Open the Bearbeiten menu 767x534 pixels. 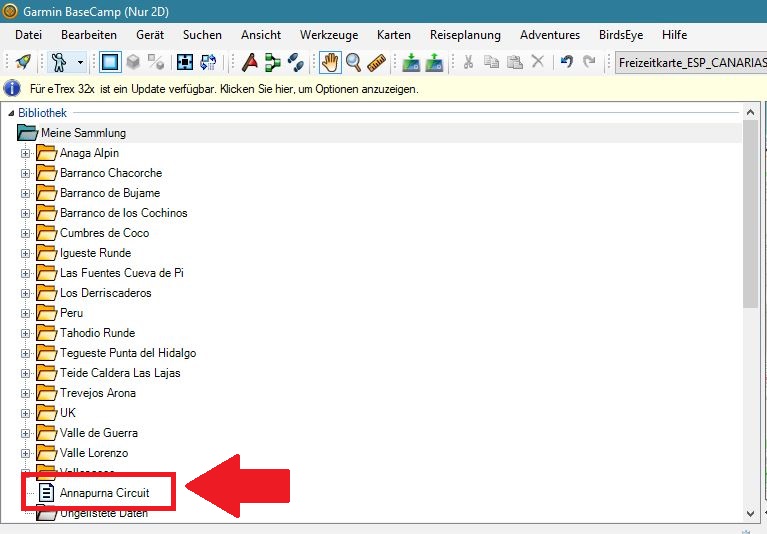[x=89, y=35]
